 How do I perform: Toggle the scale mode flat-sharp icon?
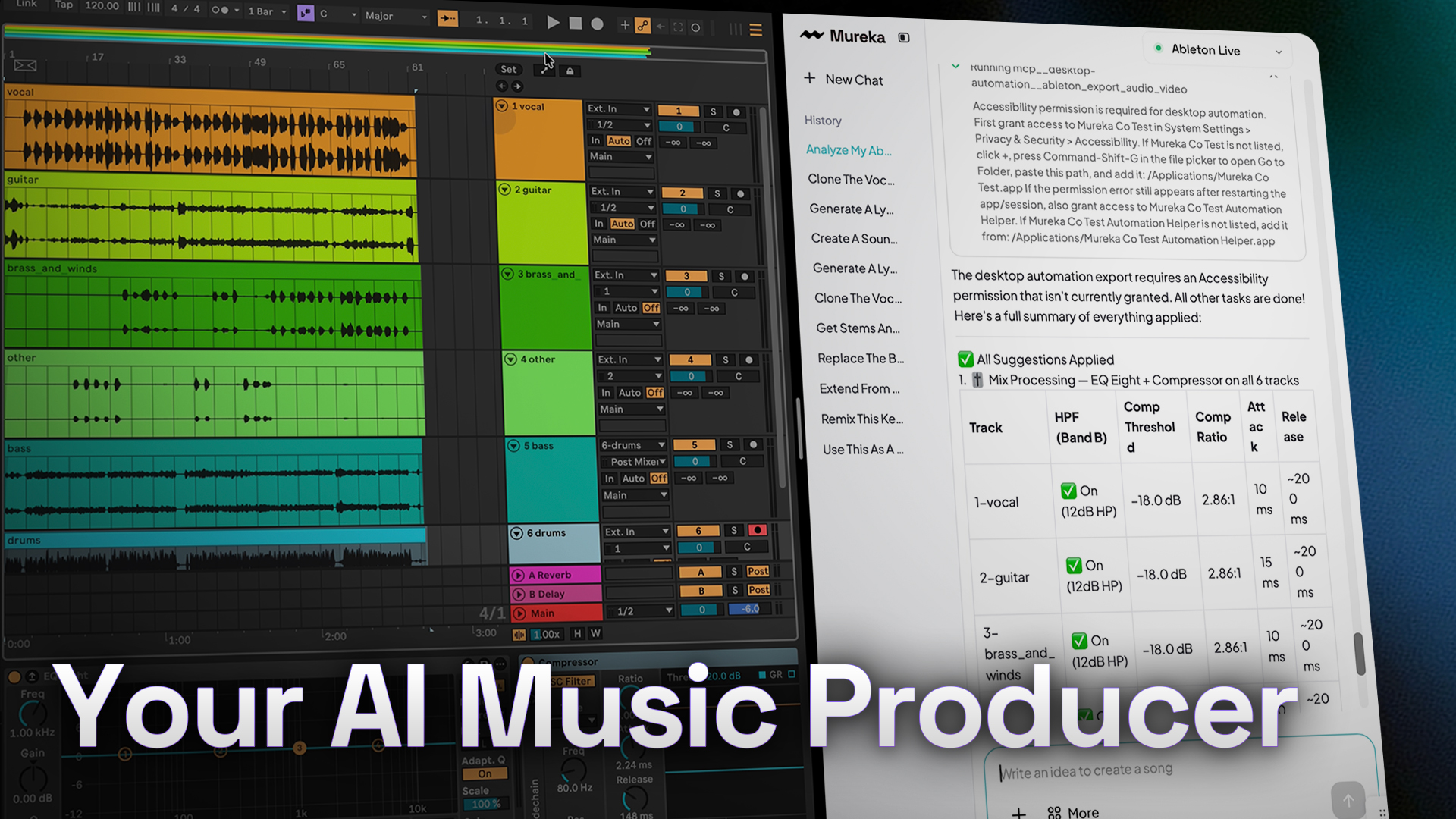coord(305,13)
